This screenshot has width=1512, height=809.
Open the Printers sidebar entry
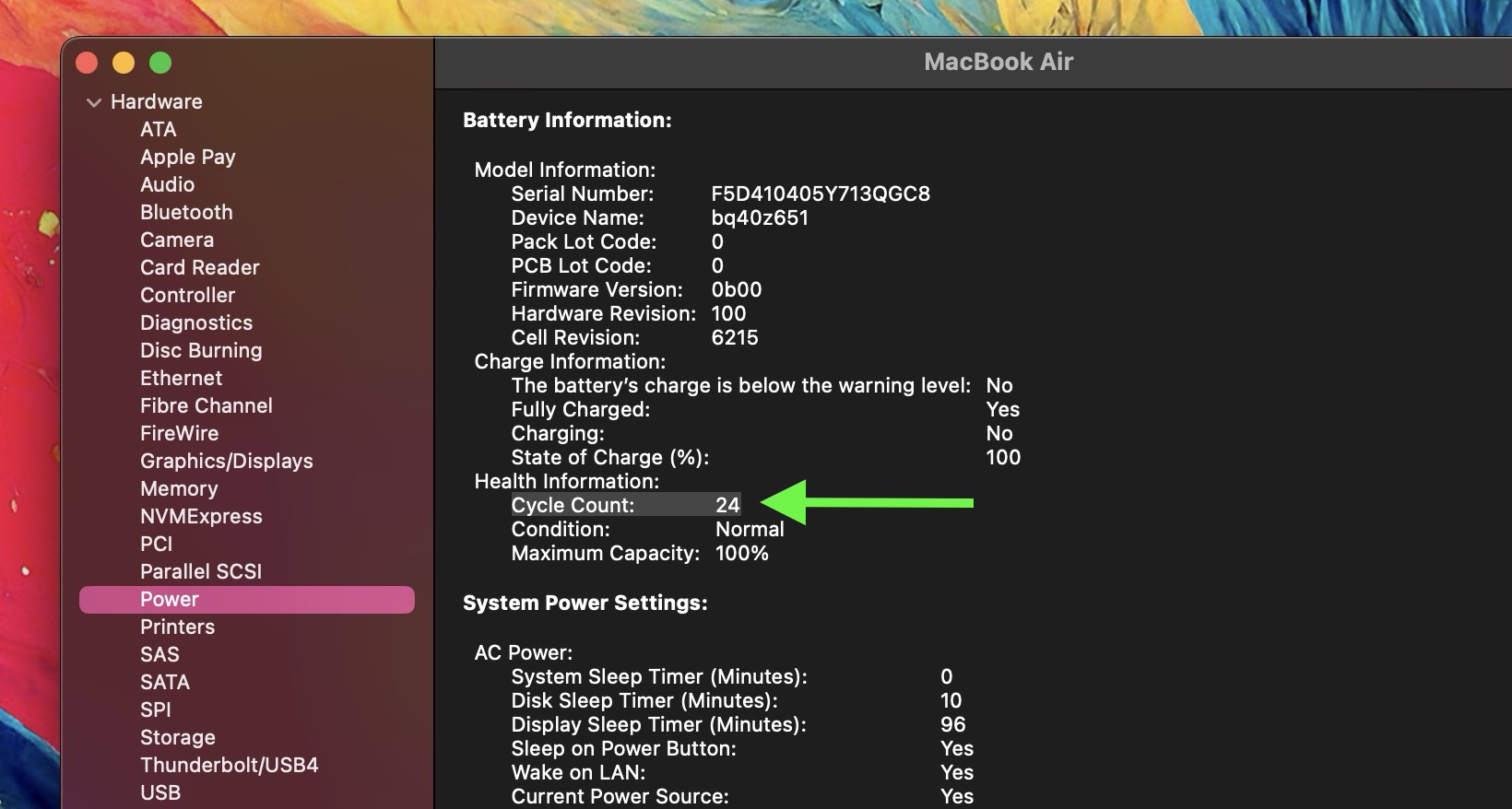(x=177, y=627)
